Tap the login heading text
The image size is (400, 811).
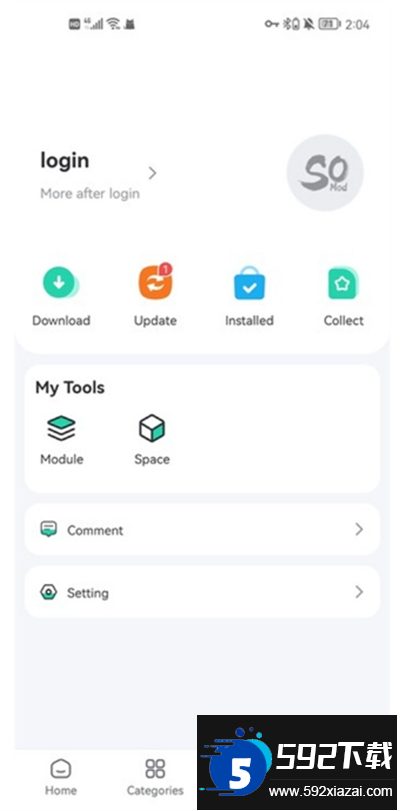point(65,161)
